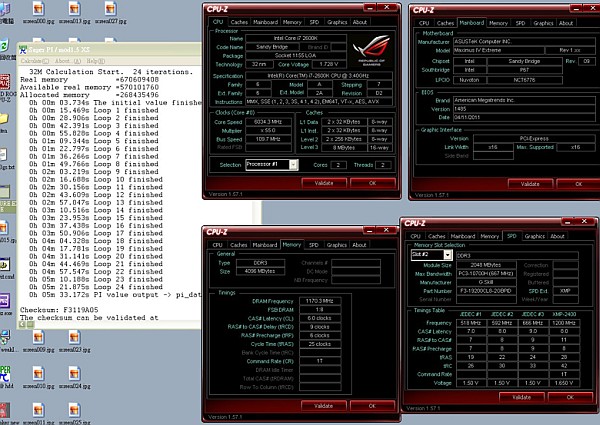Click the Core Speed value 6034.3 MHz
Viewport: 600px width, 425px height.
[x=268, y=122]
